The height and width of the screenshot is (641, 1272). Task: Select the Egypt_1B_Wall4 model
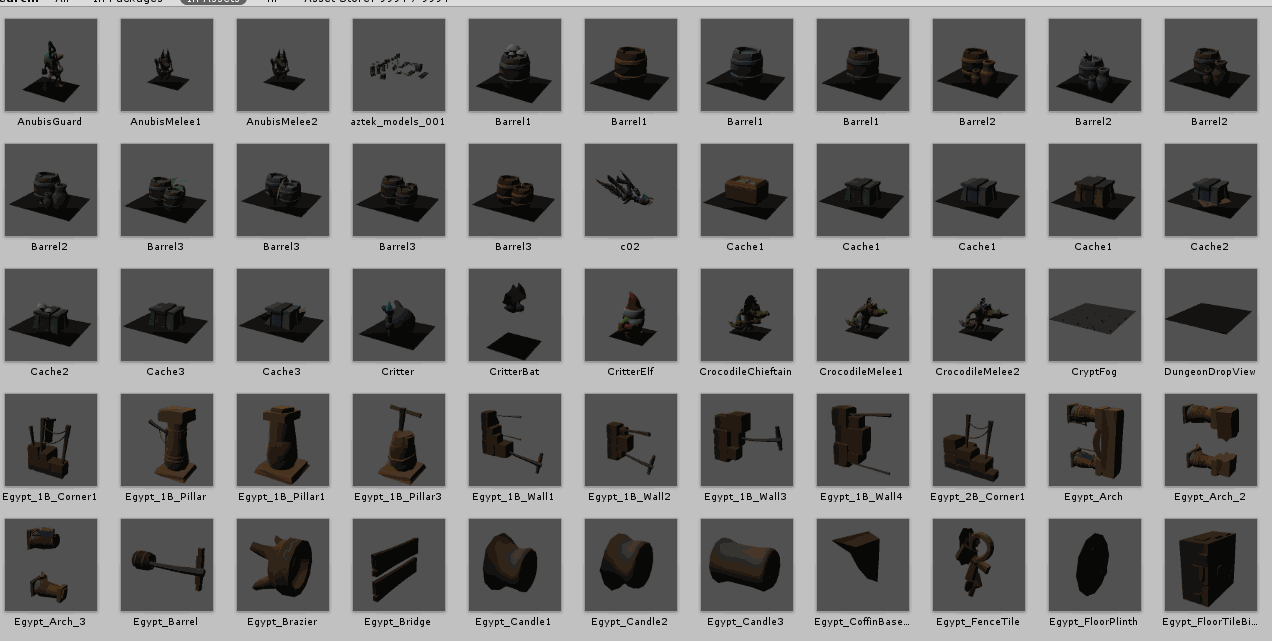pos(863,440)
